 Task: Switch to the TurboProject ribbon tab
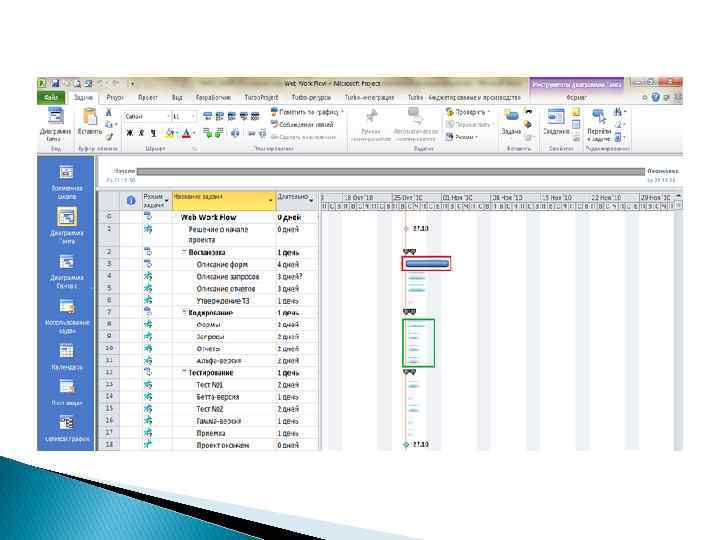[261, 97]
